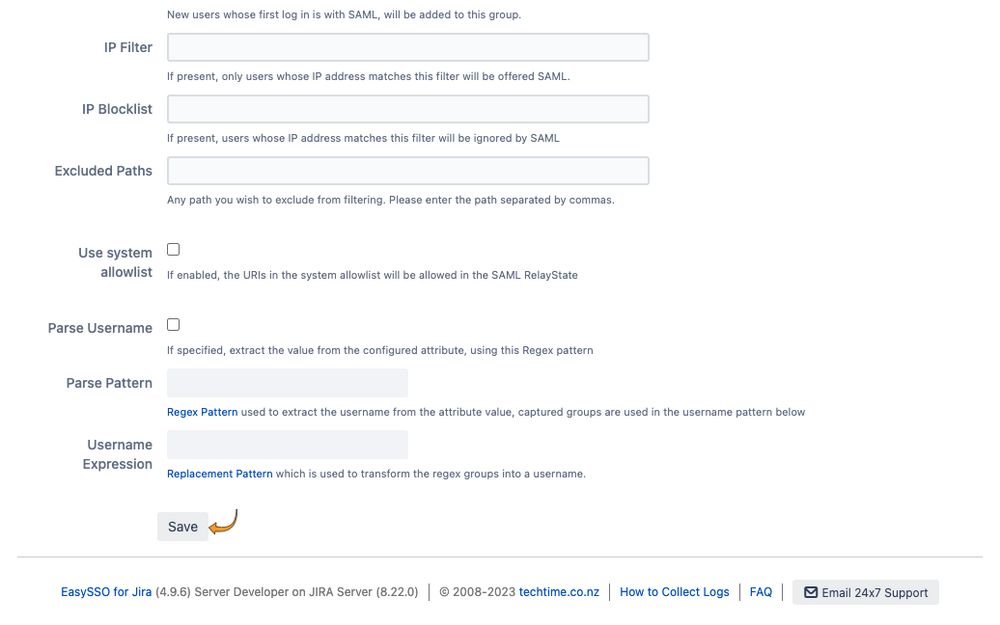Click the Parse Username label text
Image resolution: width=1000 pixels, height=625 pixels.
coord(100,328)
